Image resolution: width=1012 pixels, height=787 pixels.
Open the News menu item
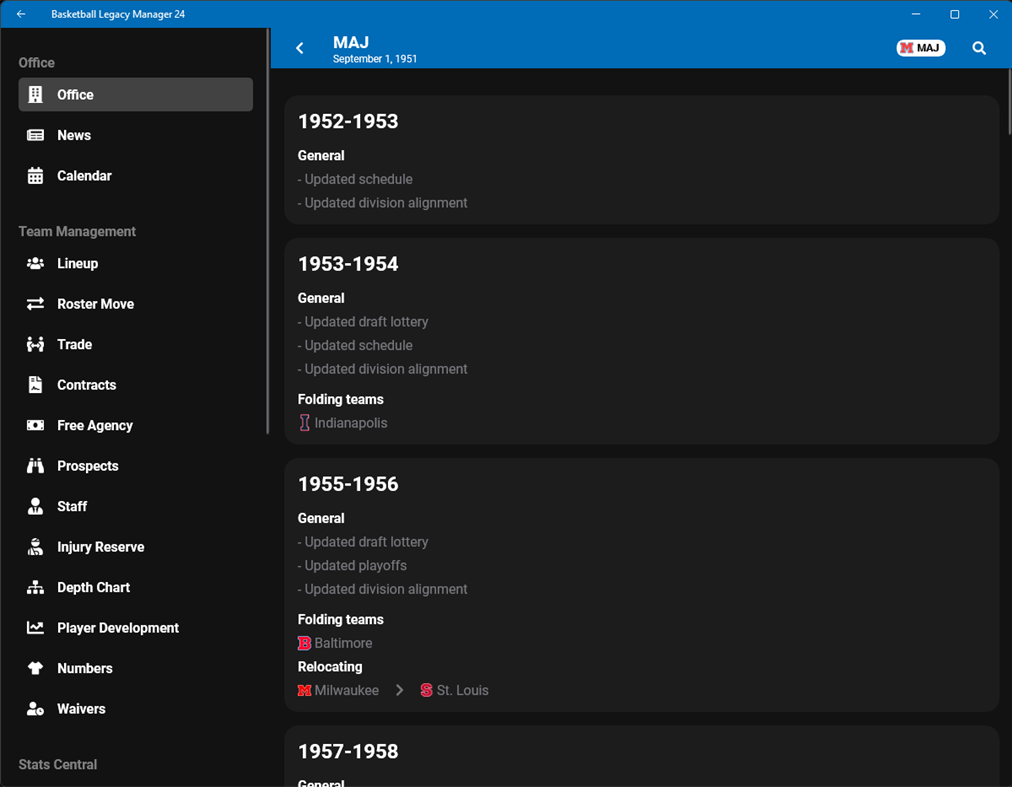click(x=136, y=135)
